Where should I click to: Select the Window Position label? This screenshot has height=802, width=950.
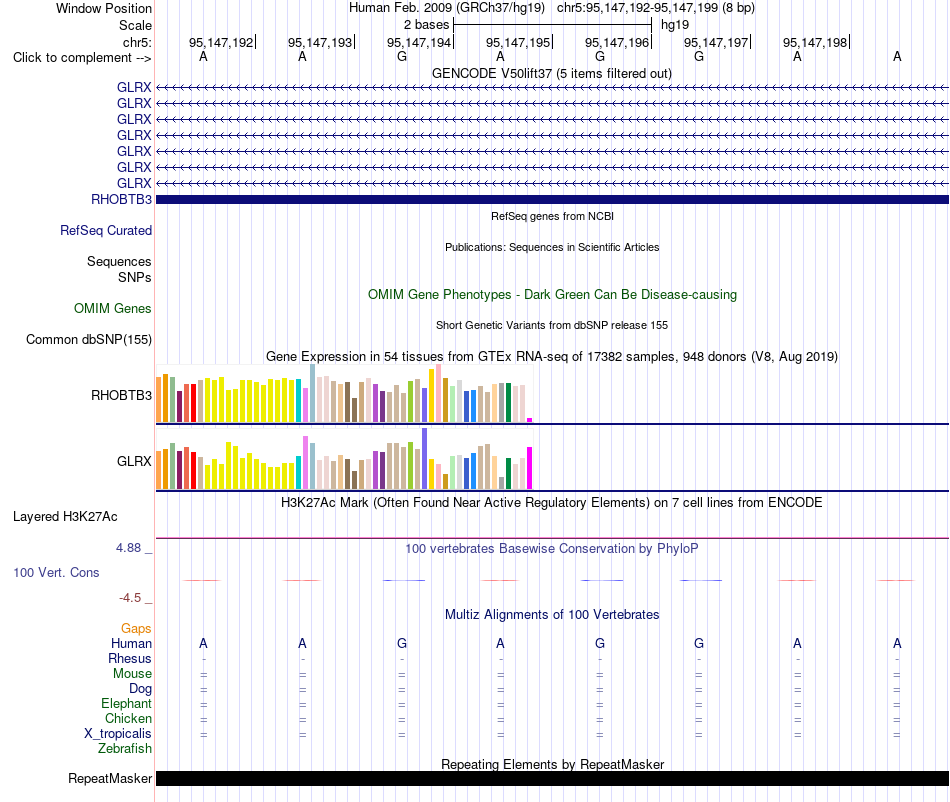tap(104, 8)
